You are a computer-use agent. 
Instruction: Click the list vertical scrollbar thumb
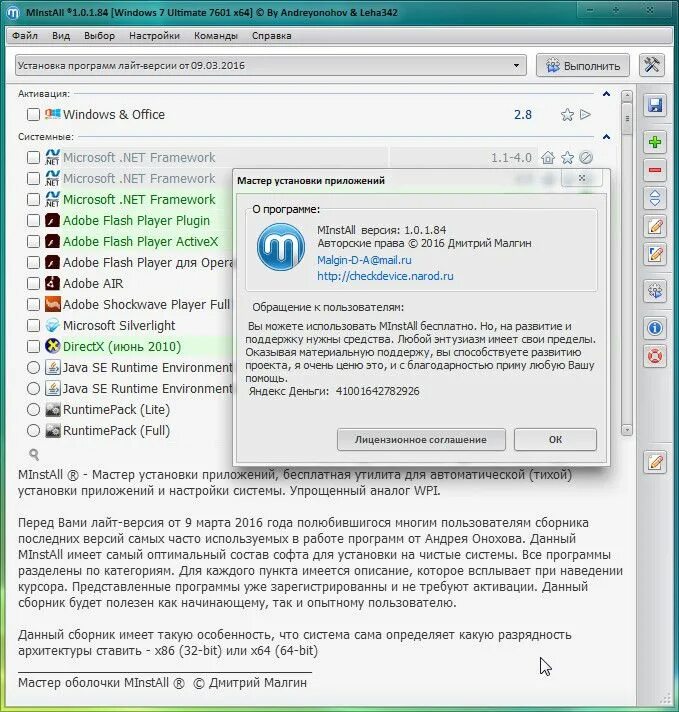(x=627, y=119)
